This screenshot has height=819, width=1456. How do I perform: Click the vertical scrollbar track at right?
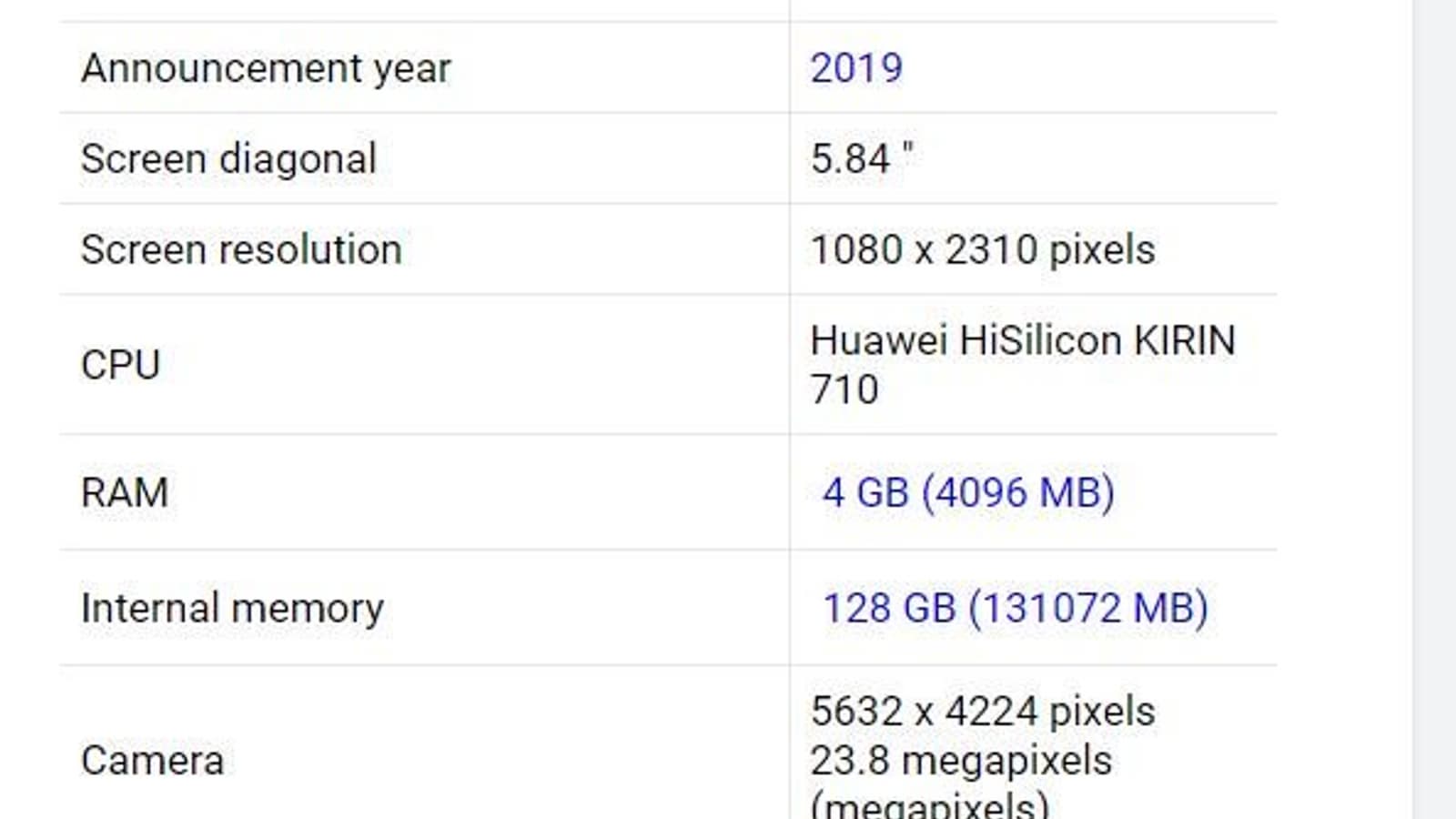tap(1434, 409)
